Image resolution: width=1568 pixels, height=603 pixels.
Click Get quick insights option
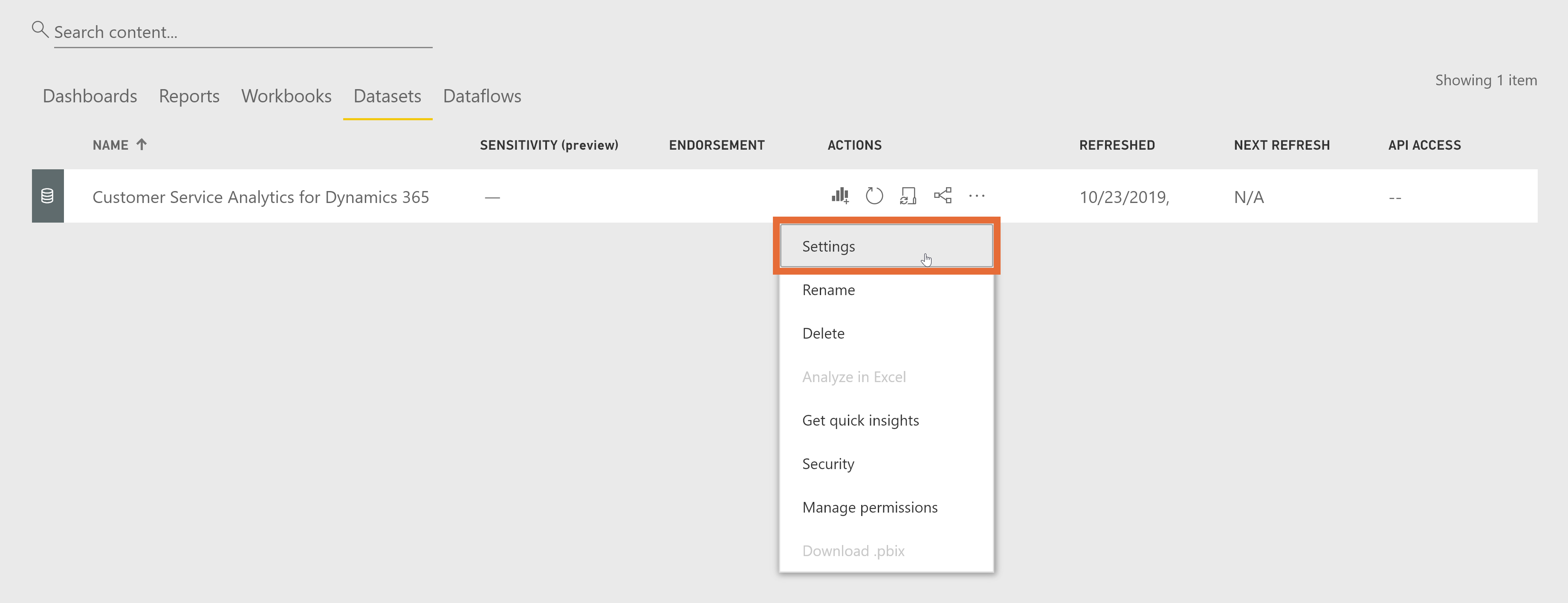click(861, 419)
